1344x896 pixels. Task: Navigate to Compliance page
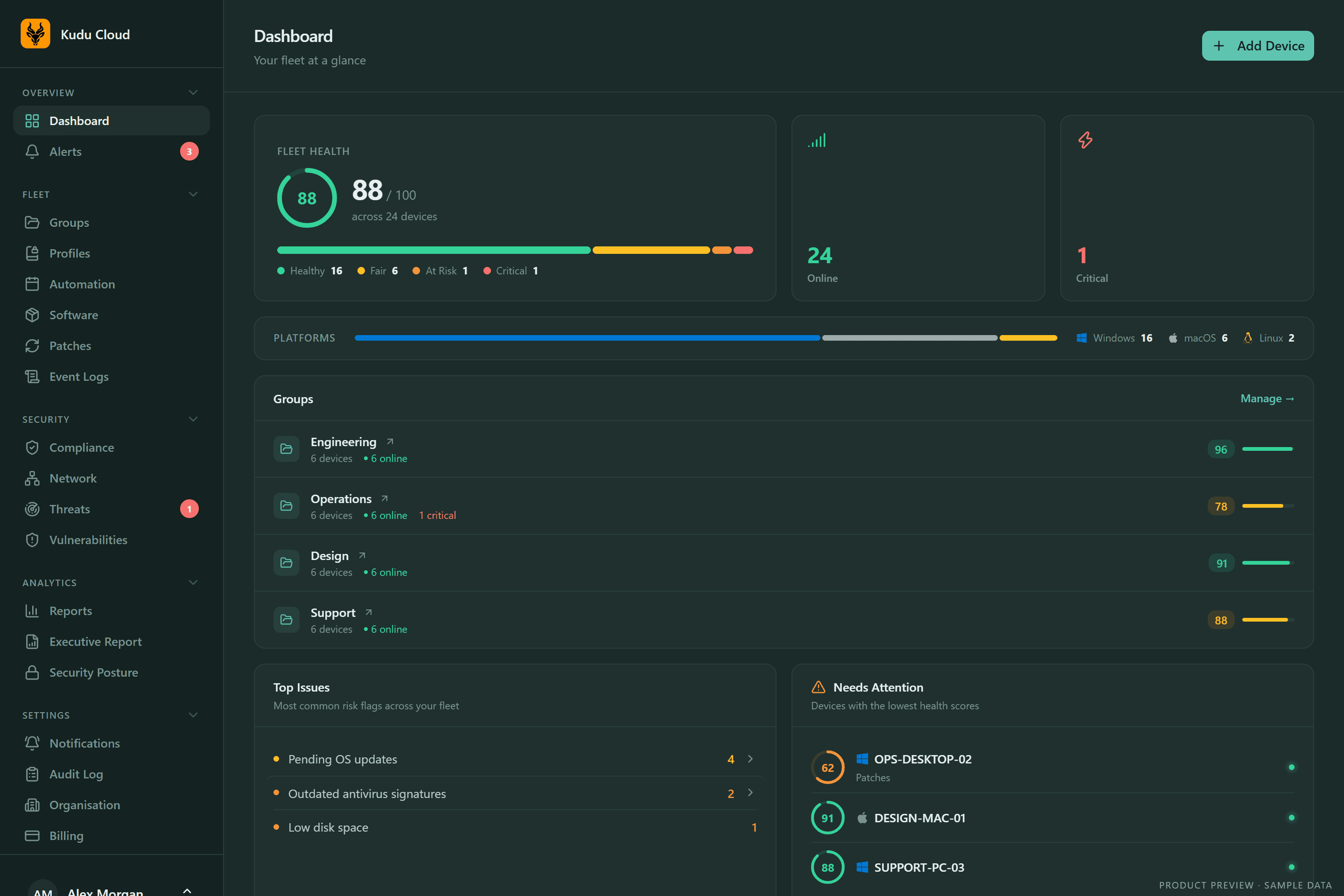112,448
